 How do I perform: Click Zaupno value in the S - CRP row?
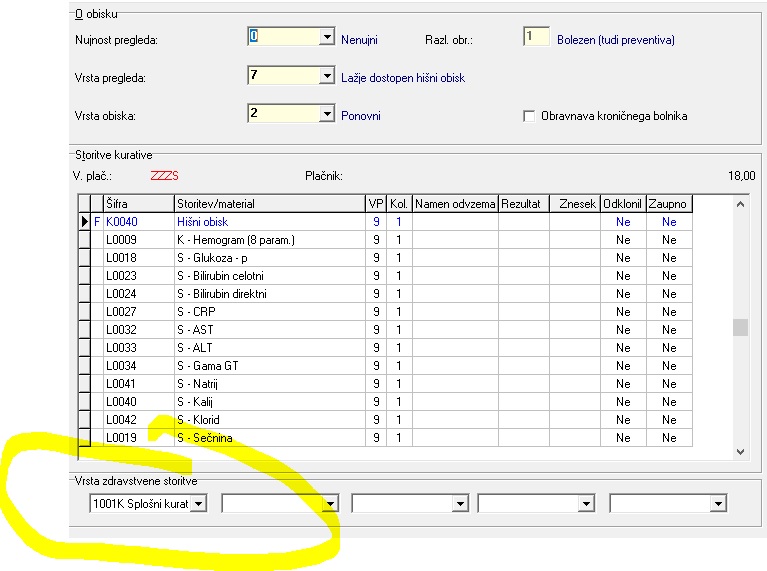click(x=669, y=312)
